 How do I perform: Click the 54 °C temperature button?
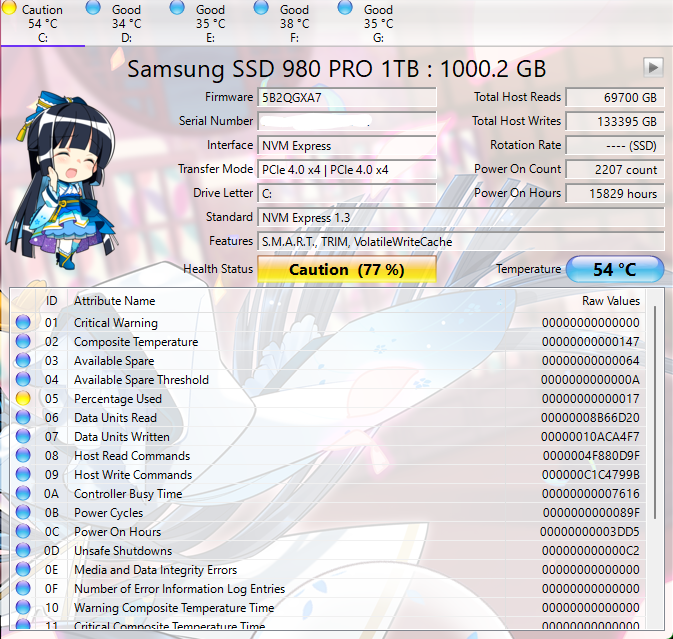pyautogui.click(x=615, y=270)
